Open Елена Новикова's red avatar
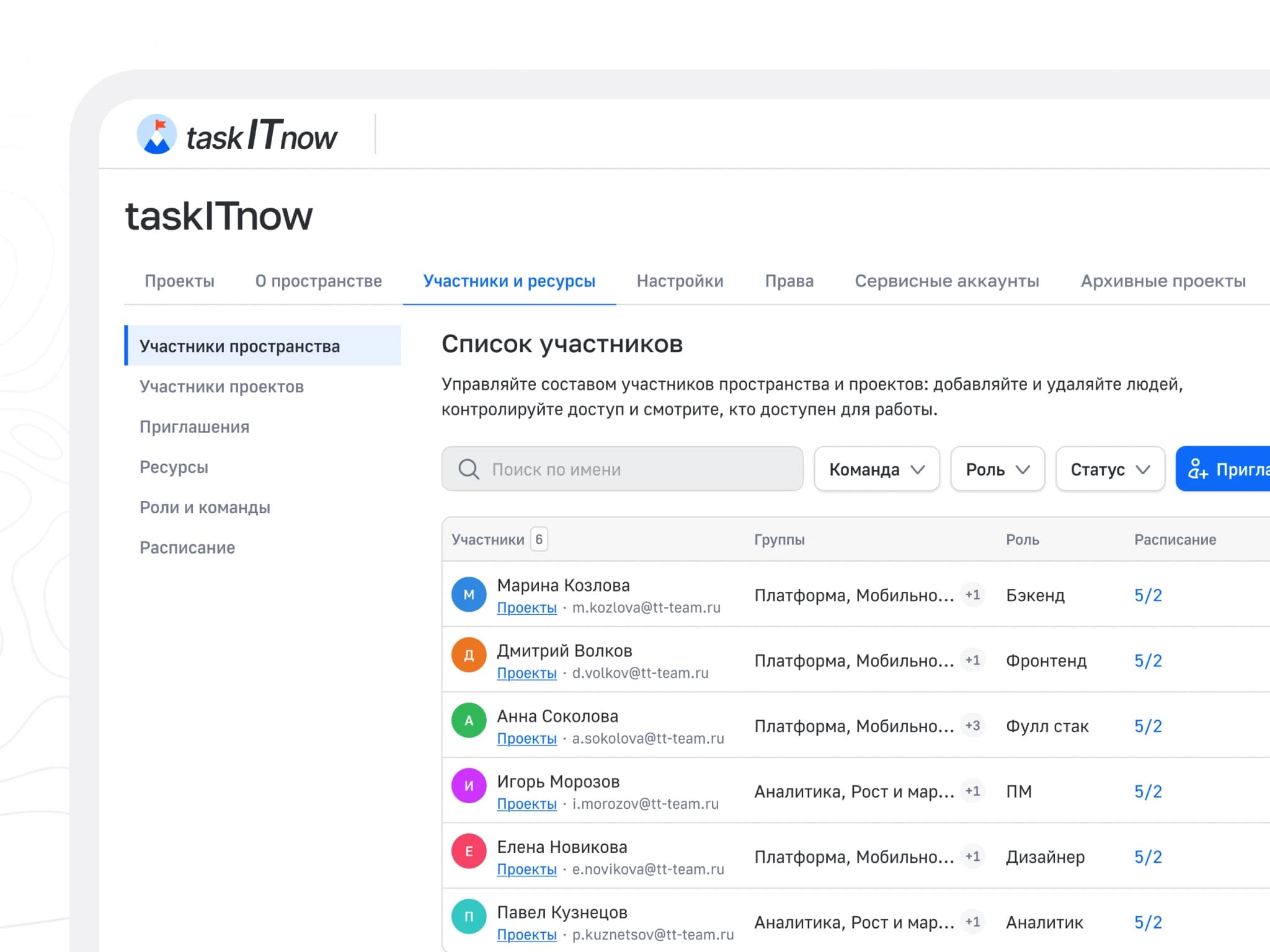Viewport: 1270px width, 952px height. (469, 851)
